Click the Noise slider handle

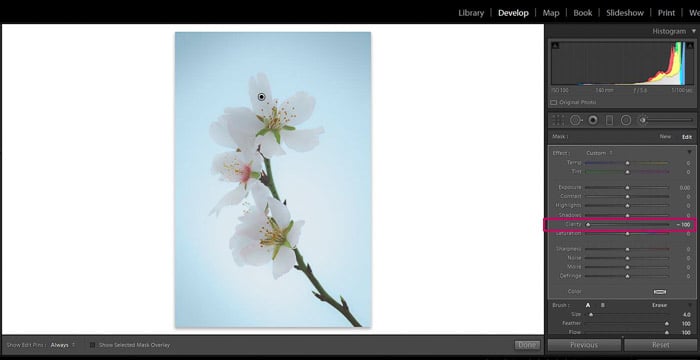[627, 258]
